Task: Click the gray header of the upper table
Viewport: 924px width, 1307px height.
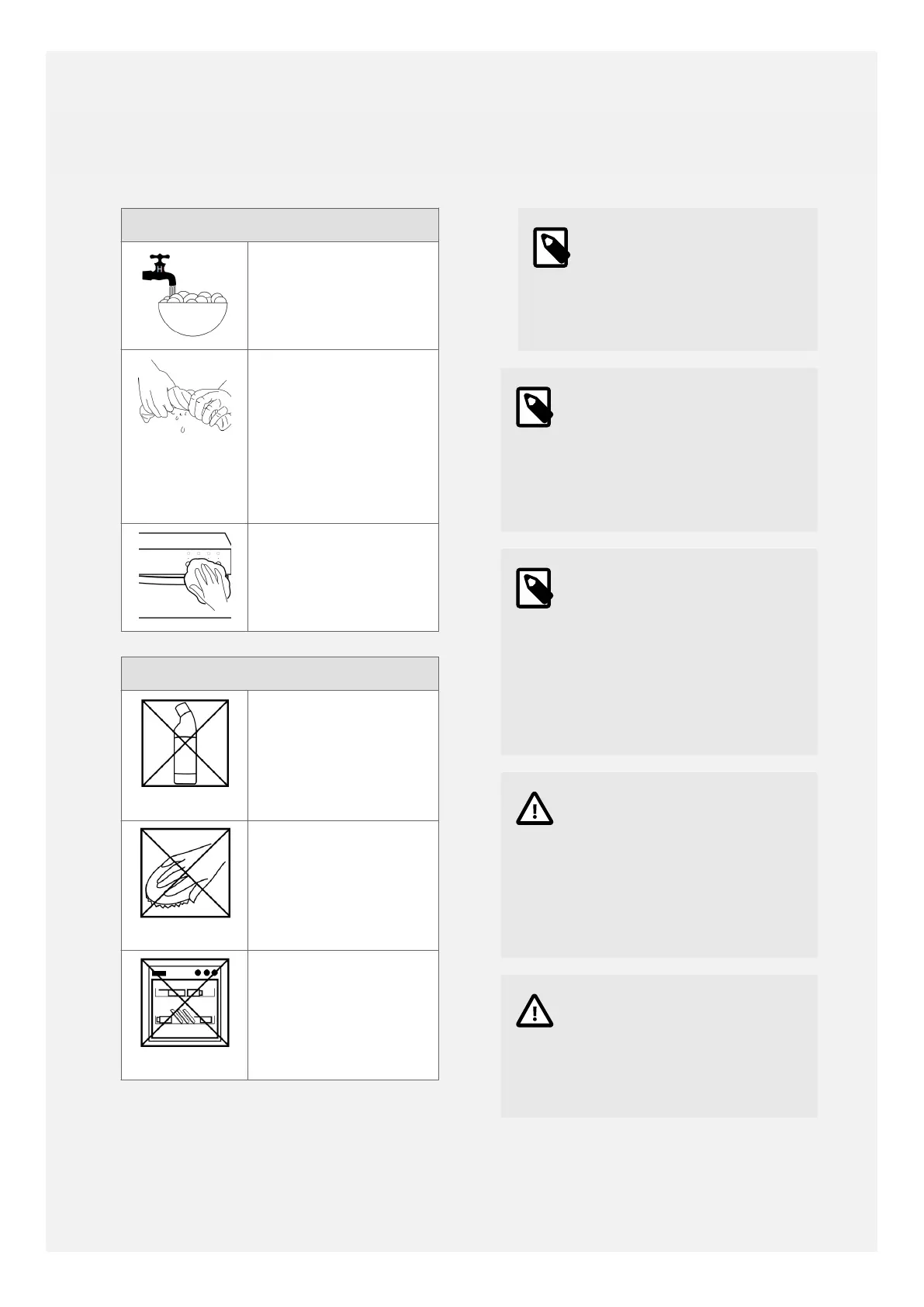Action: (279, 225)
